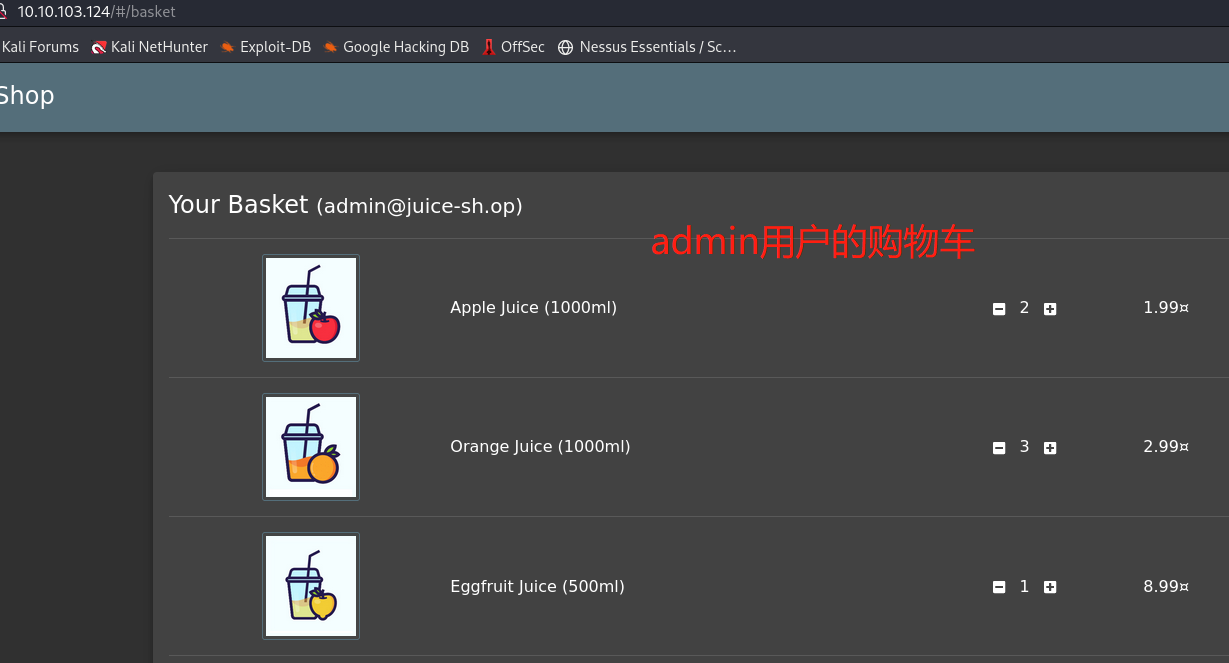This screenshot has height=663, width=1229.
Task: Open the Nessus Essentials bookmark
Action: [647, 47]
